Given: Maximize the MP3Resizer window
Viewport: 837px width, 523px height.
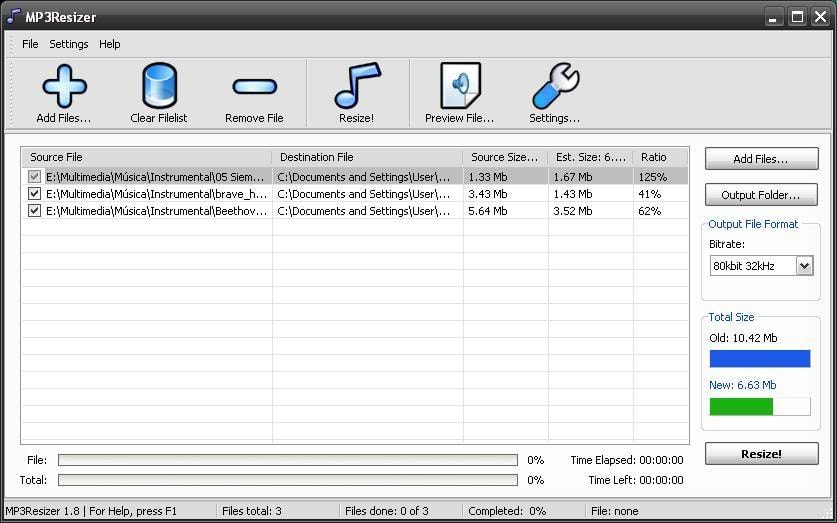Looking at the screenshot, I should pos(797,17).
